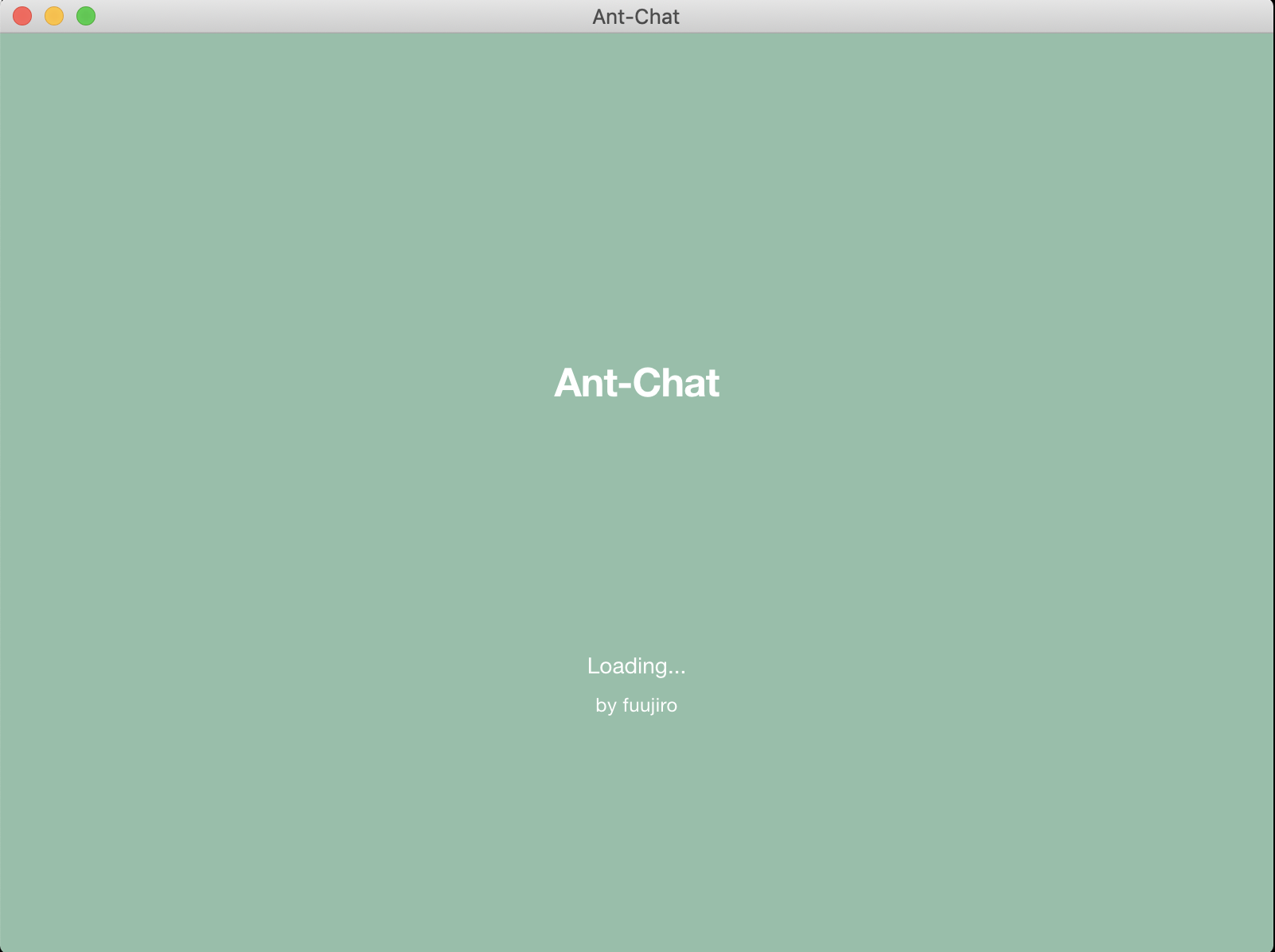1275x952 pixels.
Task: Click the 'by fuujiro' credit text
Action: (637, 705)
